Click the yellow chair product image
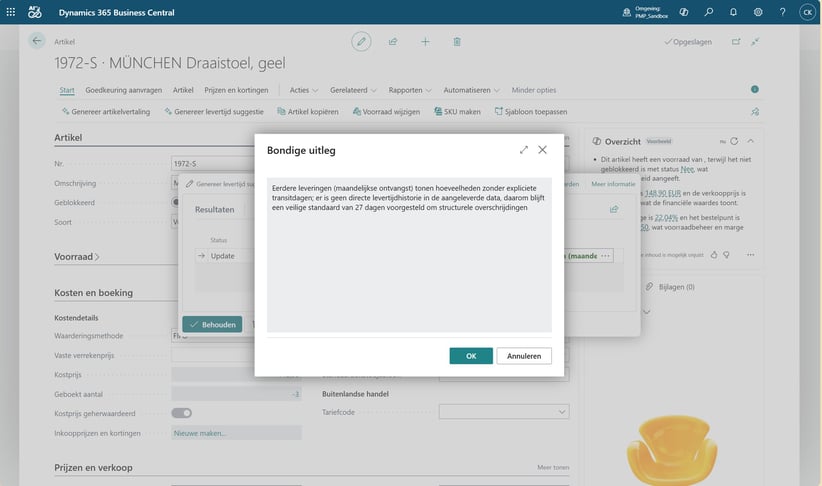This screenshot has width=822, height=486. tap(672, 451)
